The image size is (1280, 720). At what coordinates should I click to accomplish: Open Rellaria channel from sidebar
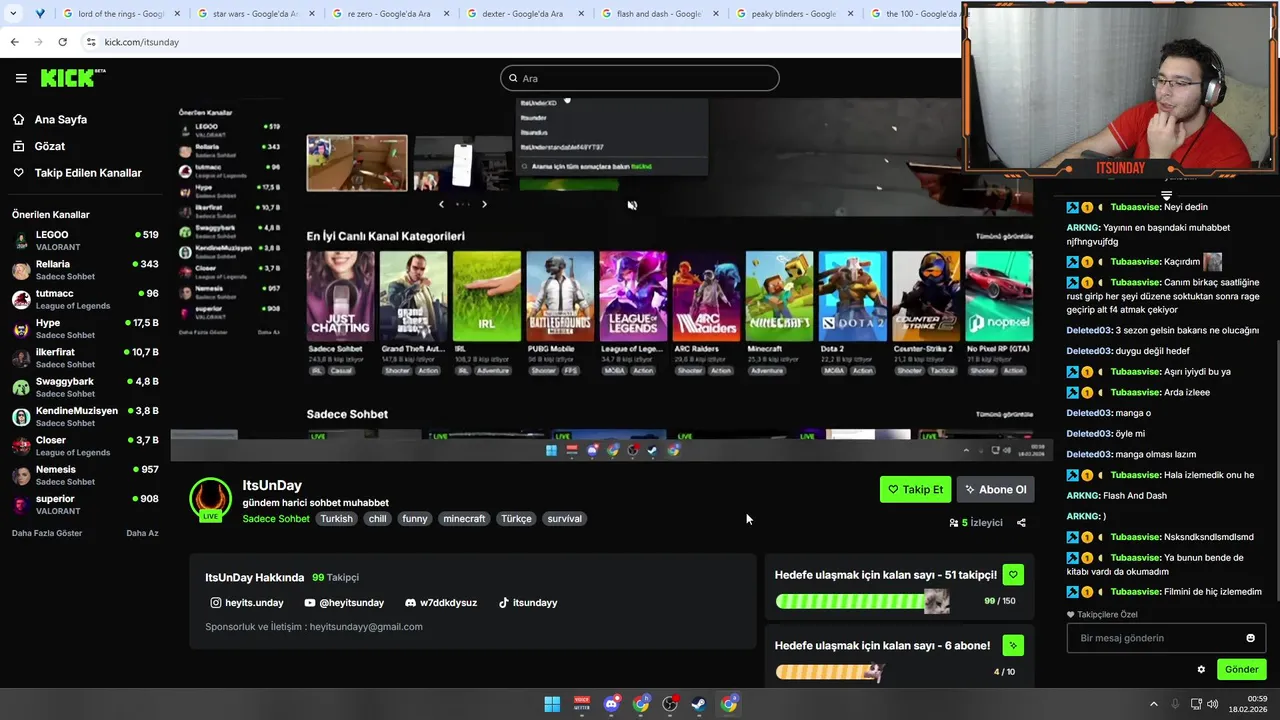pyautogui.click(x=85, y=270)
